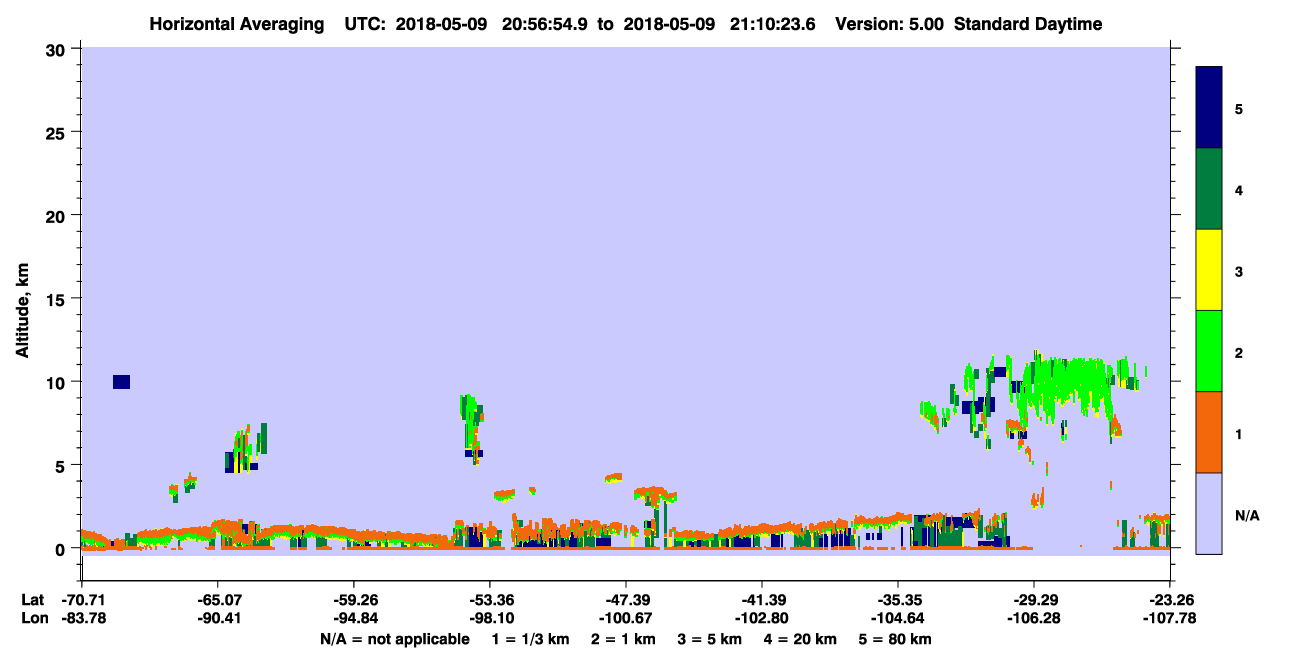Click latitude value -35.35
Viewport: 1300px width, 667px height.
(898, 600)
